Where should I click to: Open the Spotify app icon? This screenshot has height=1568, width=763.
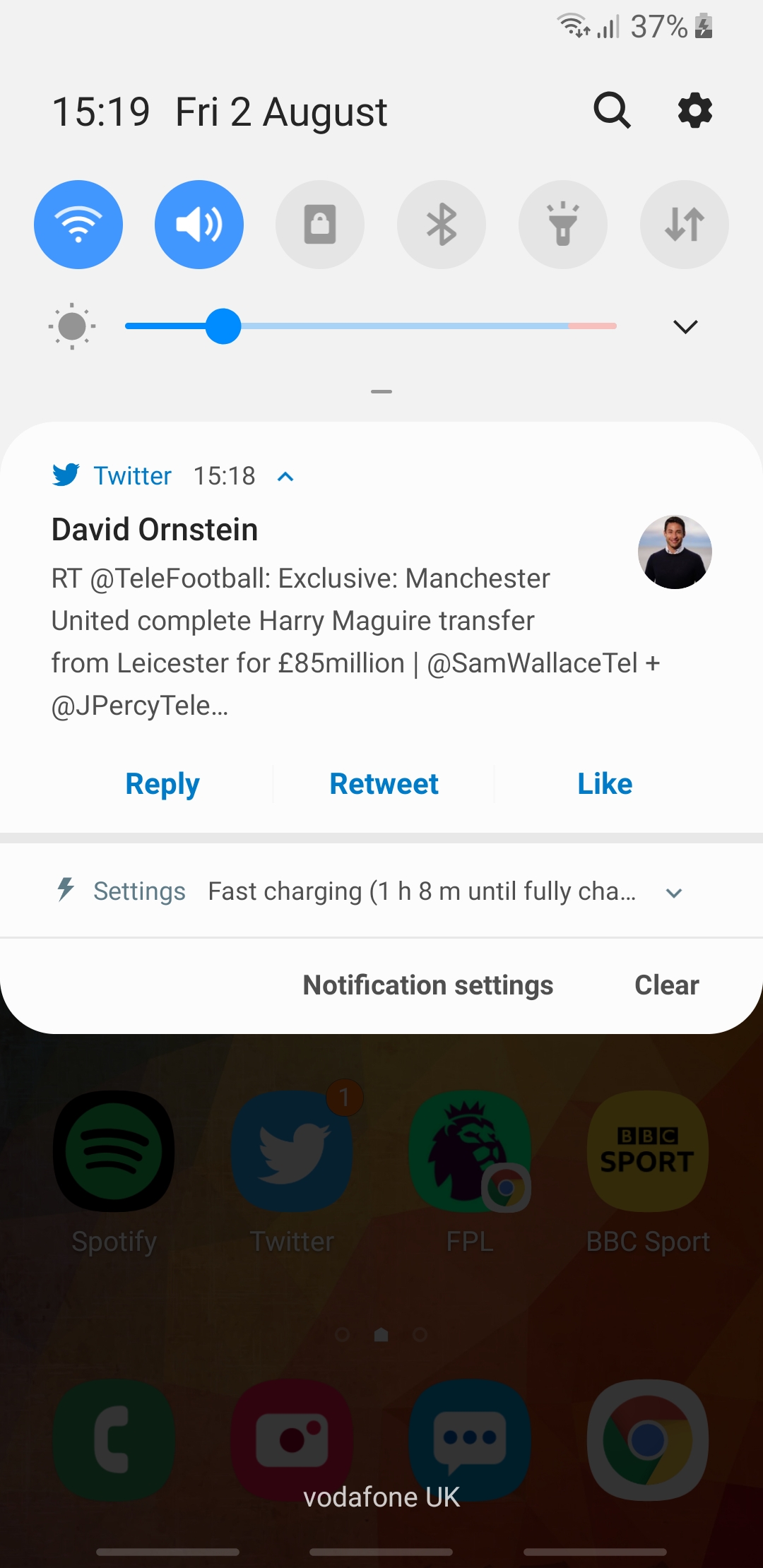pos(114,1152)
